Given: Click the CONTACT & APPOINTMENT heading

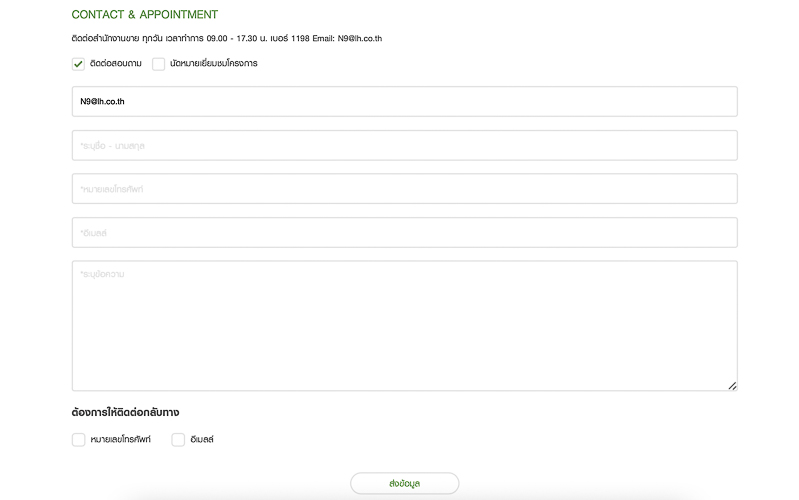Looking at the screenshot, I should click(145, 15).
